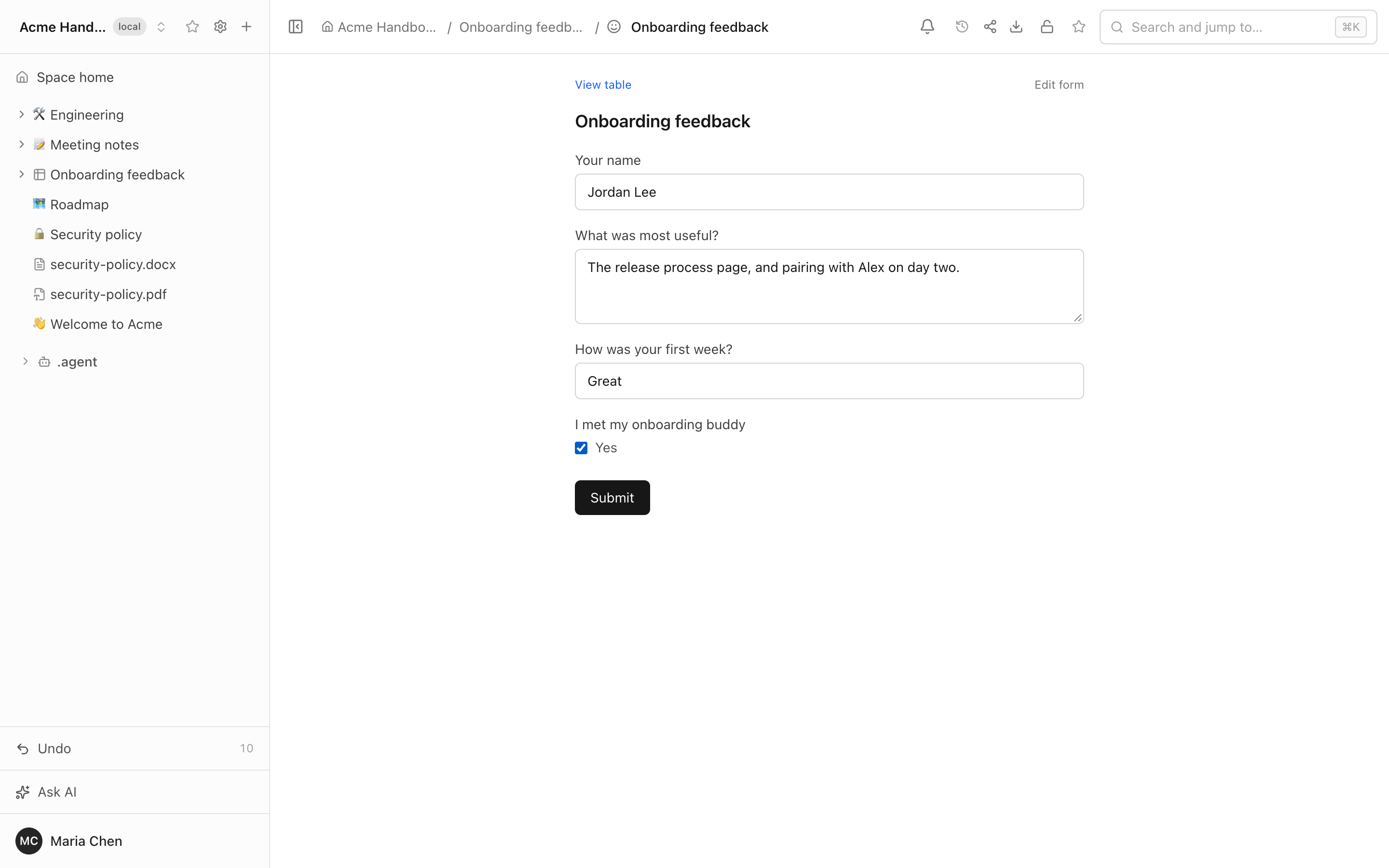The width and height of the screenshot is (1389, 868).
Task: Expand the .agent folder chevron
Action: point(25,361)
